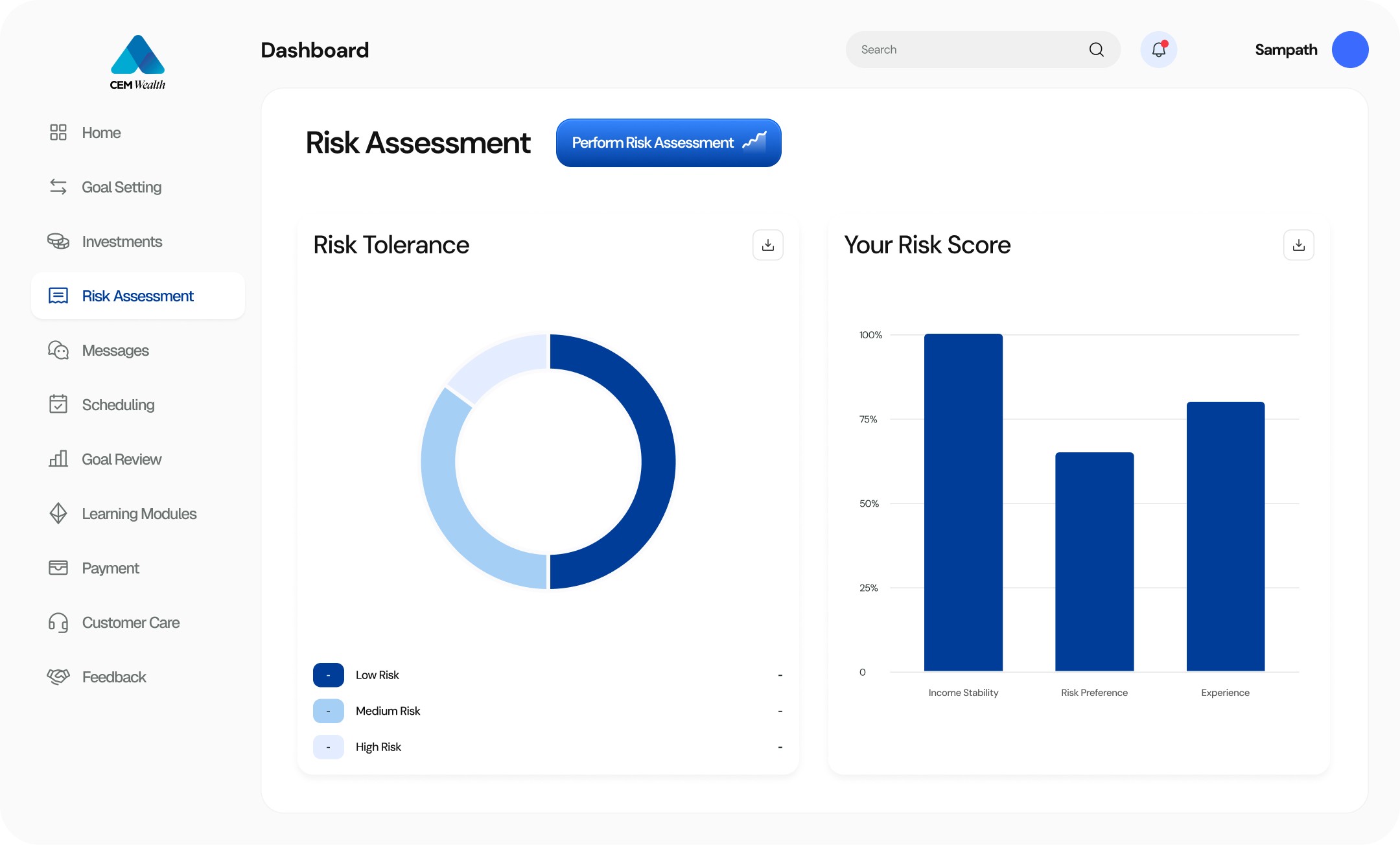Click the Goal Setting arrows icon
The width and height of the screenshot is (1400, 845).
click(58, 187)
